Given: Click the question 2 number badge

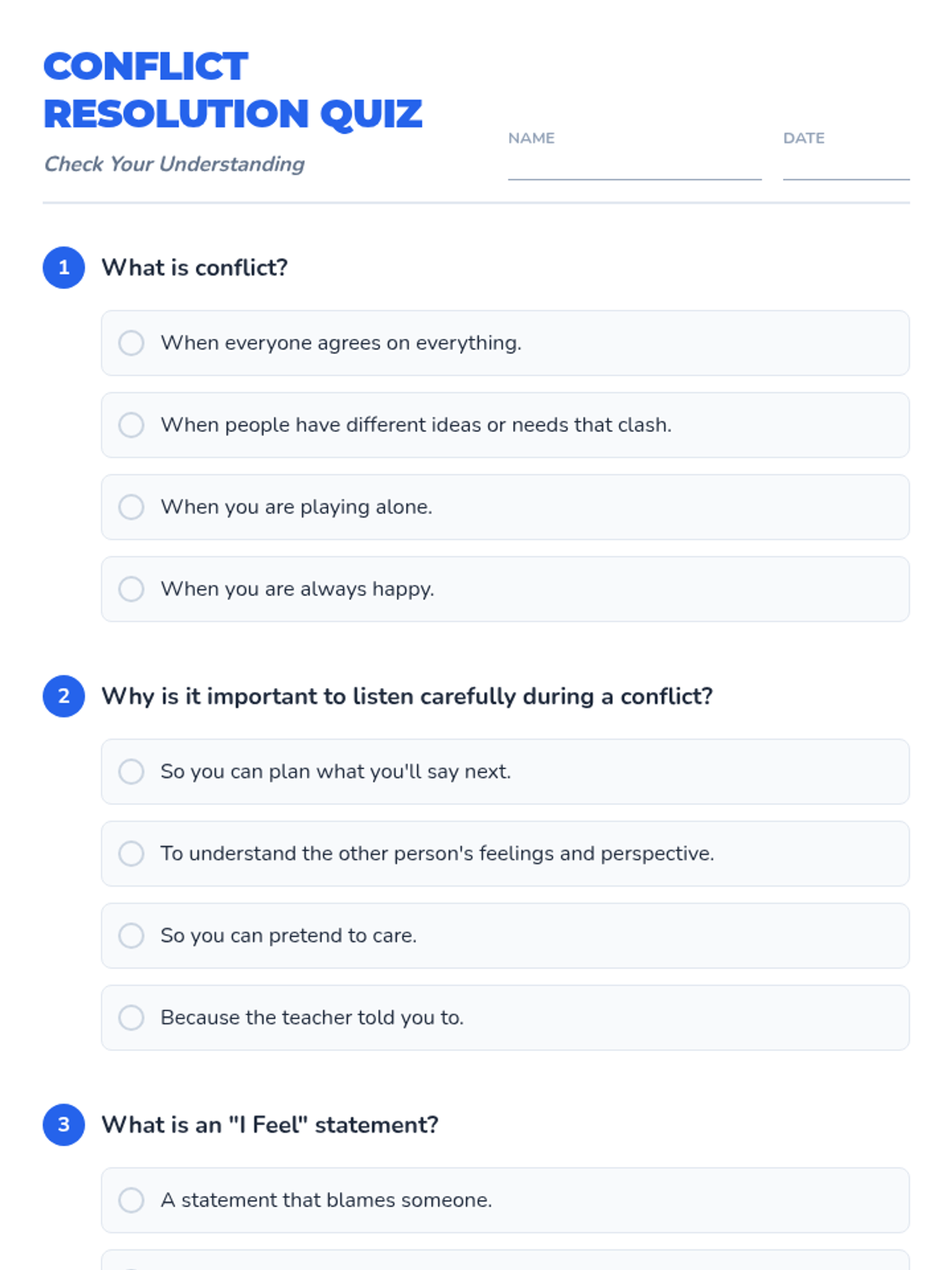Looking at the screenshot, I should [64, 696].
